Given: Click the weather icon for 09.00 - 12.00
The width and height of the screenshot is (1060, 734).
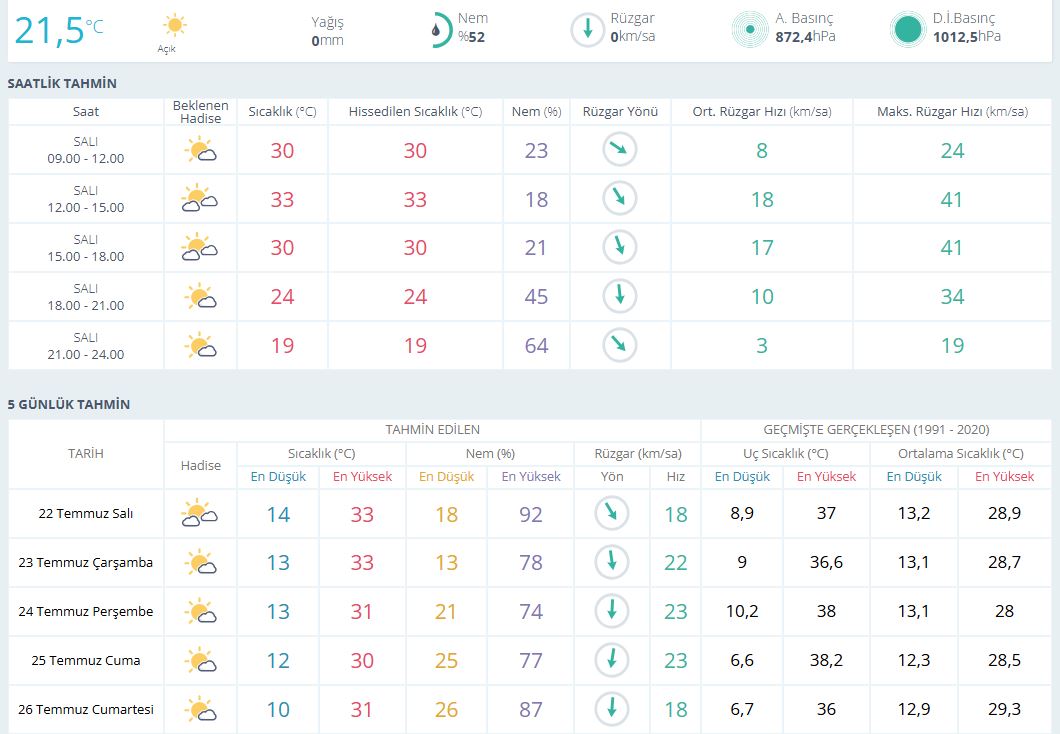Looking at the screenshot, I should 200,151.
